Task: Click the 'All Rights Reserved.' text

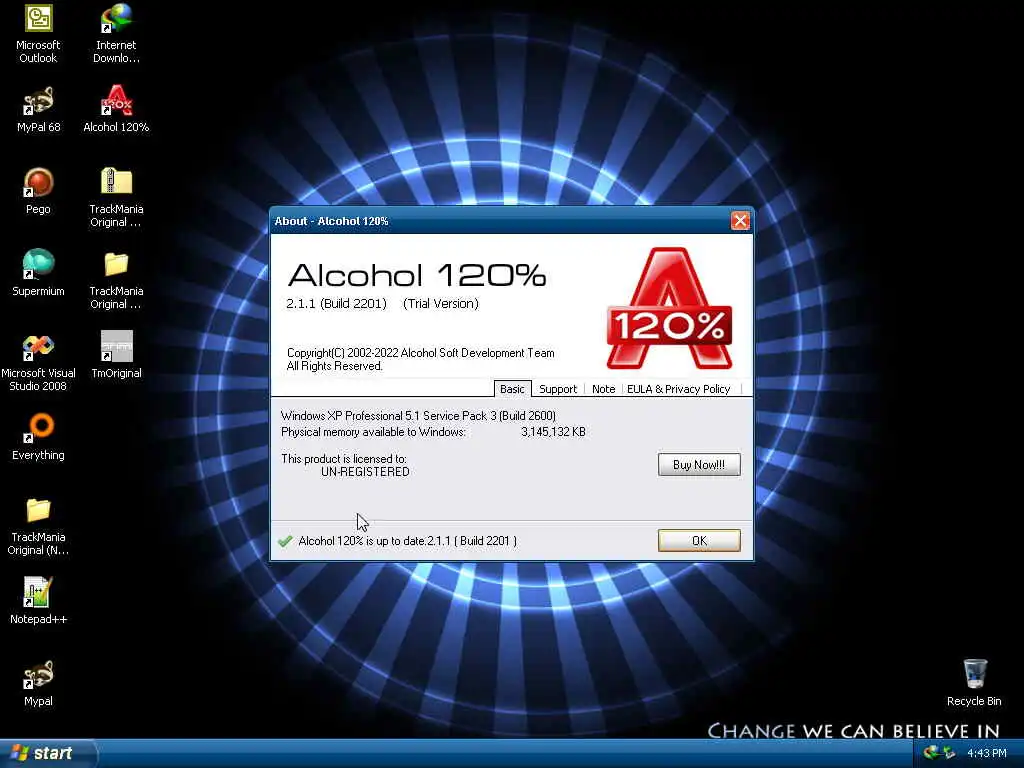Action: [334, 366]
